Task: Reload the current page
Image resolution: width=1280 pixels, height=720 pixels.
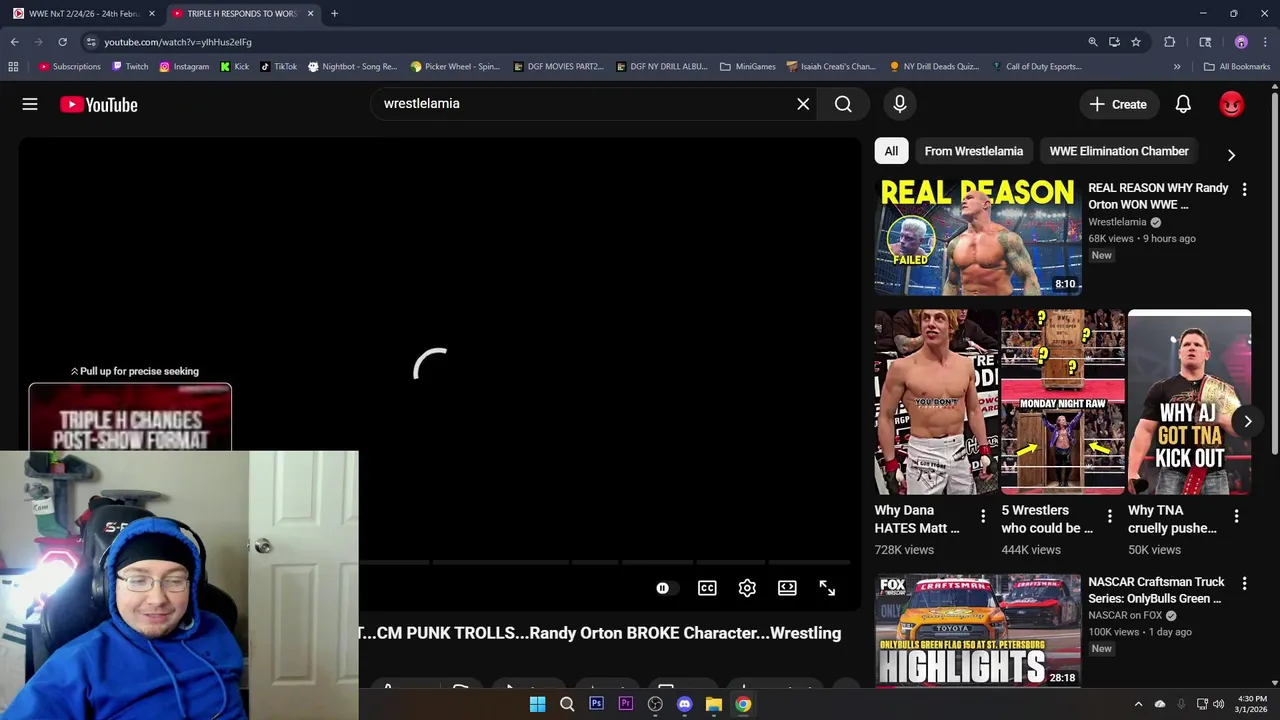Action: pos(62,42)
